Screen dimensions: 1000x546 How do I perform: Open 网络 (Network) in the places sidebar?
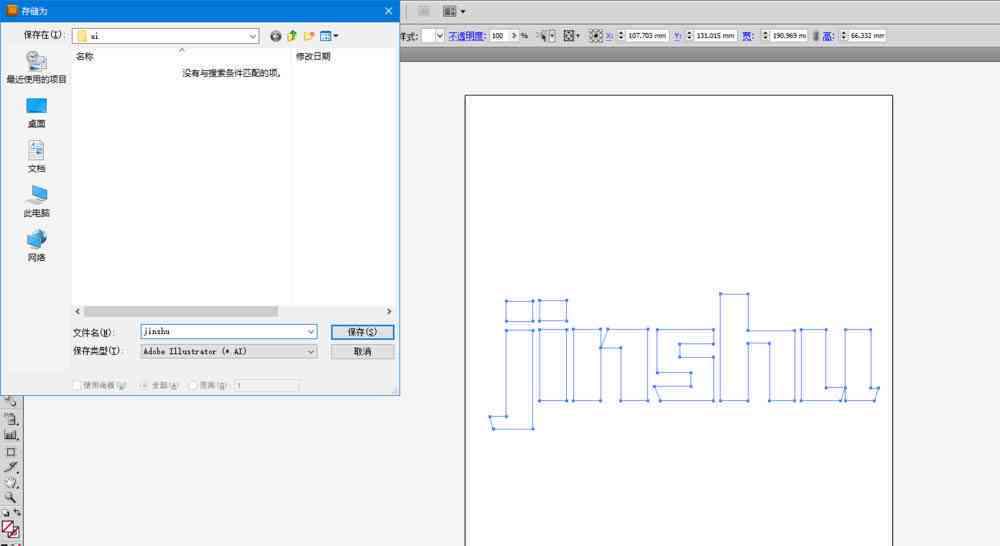pos(36,246)
